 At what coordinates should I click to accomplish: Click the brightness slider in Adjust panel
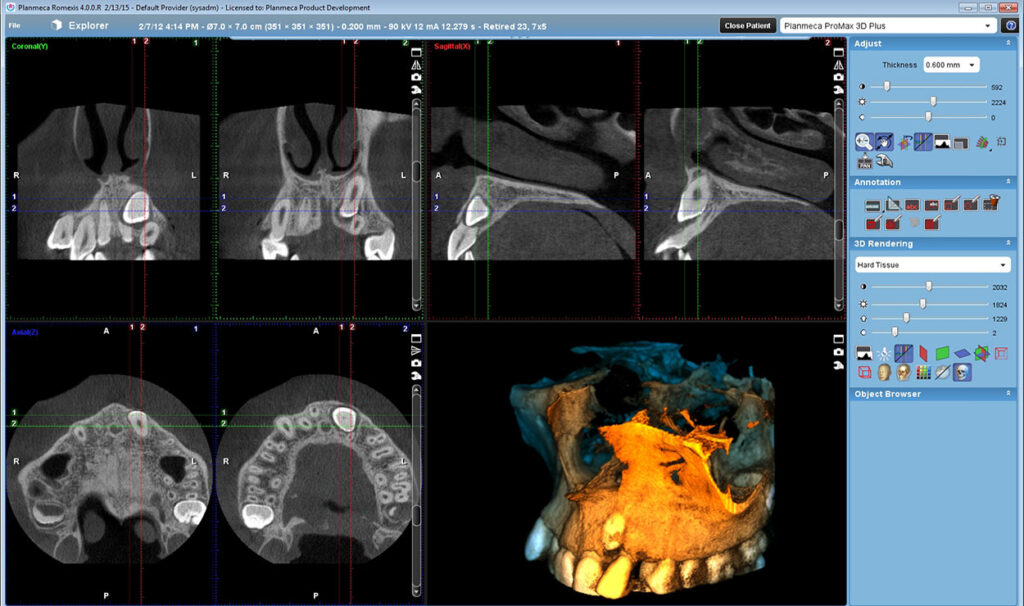pos(933,102)
